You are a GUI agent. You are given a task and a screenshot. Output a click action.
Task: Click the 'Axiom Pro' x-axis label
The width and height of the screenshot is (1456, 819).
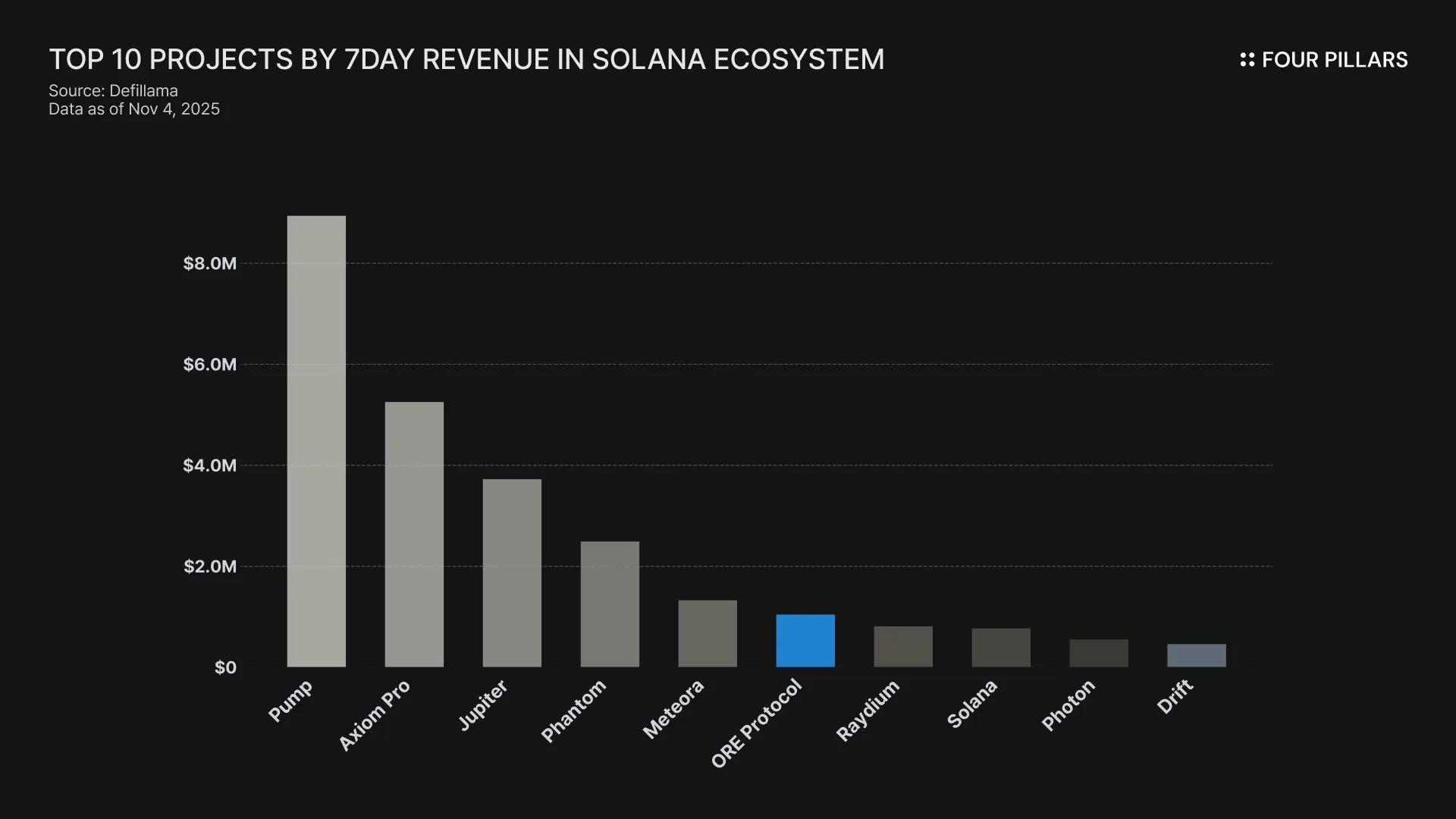point(374,715)
